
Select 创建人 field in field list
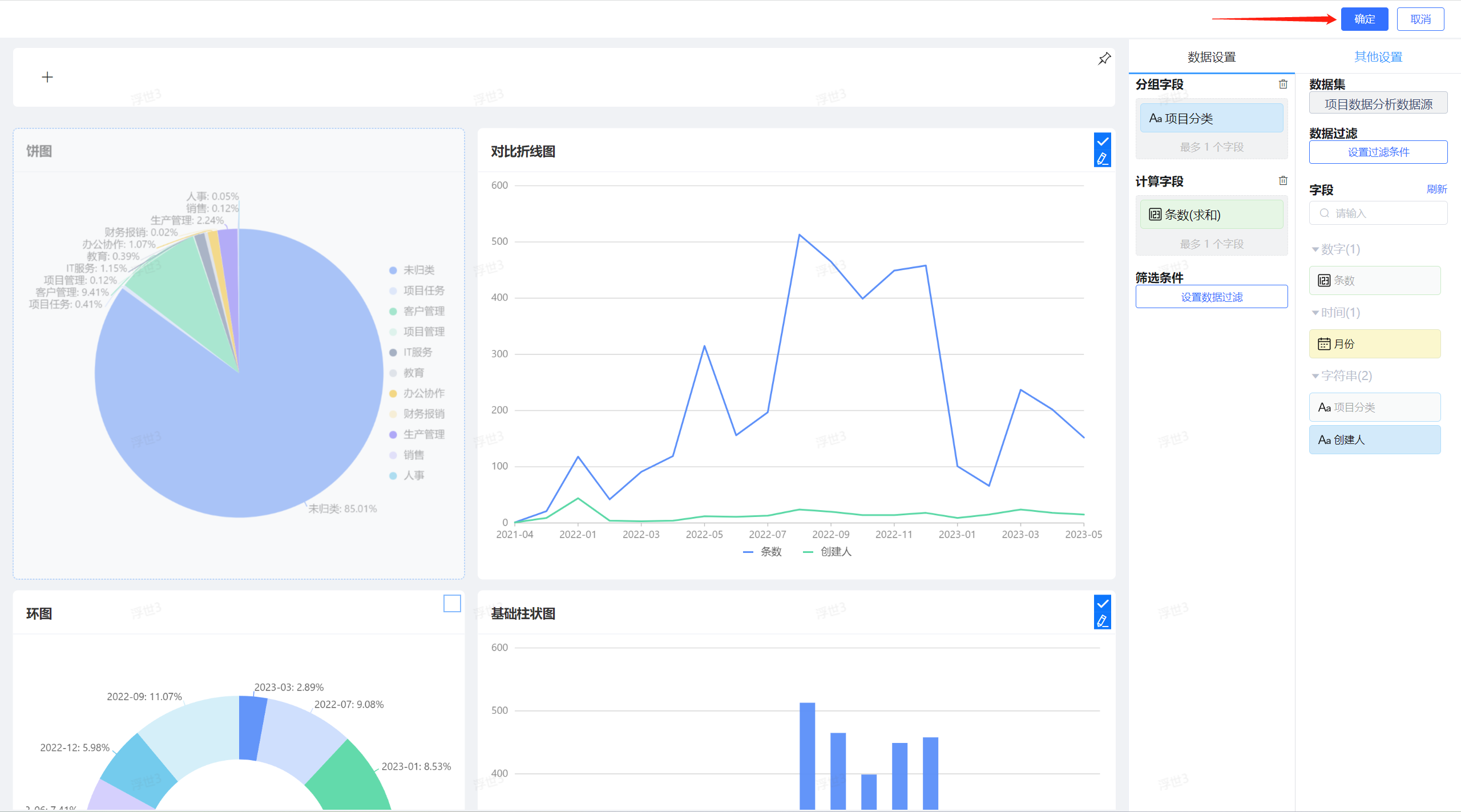point(1375,440)
